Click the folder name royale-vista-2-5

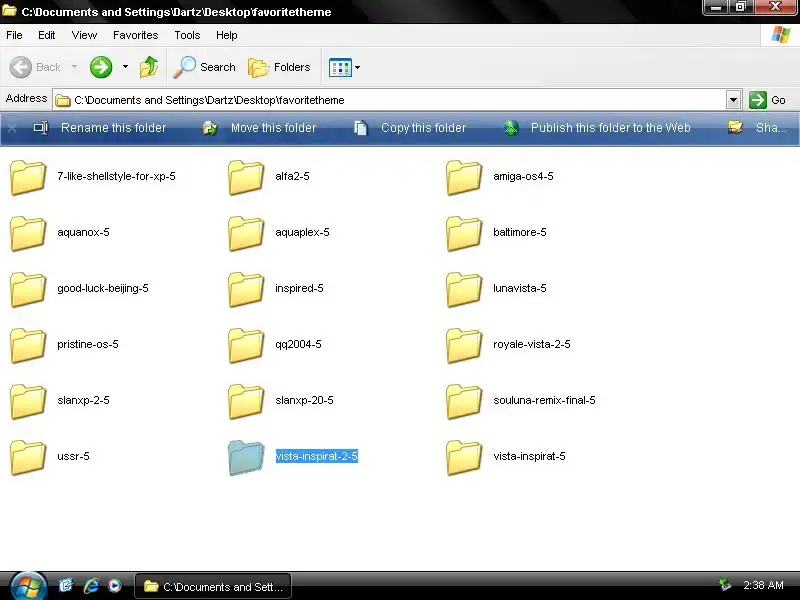point(532,344)
